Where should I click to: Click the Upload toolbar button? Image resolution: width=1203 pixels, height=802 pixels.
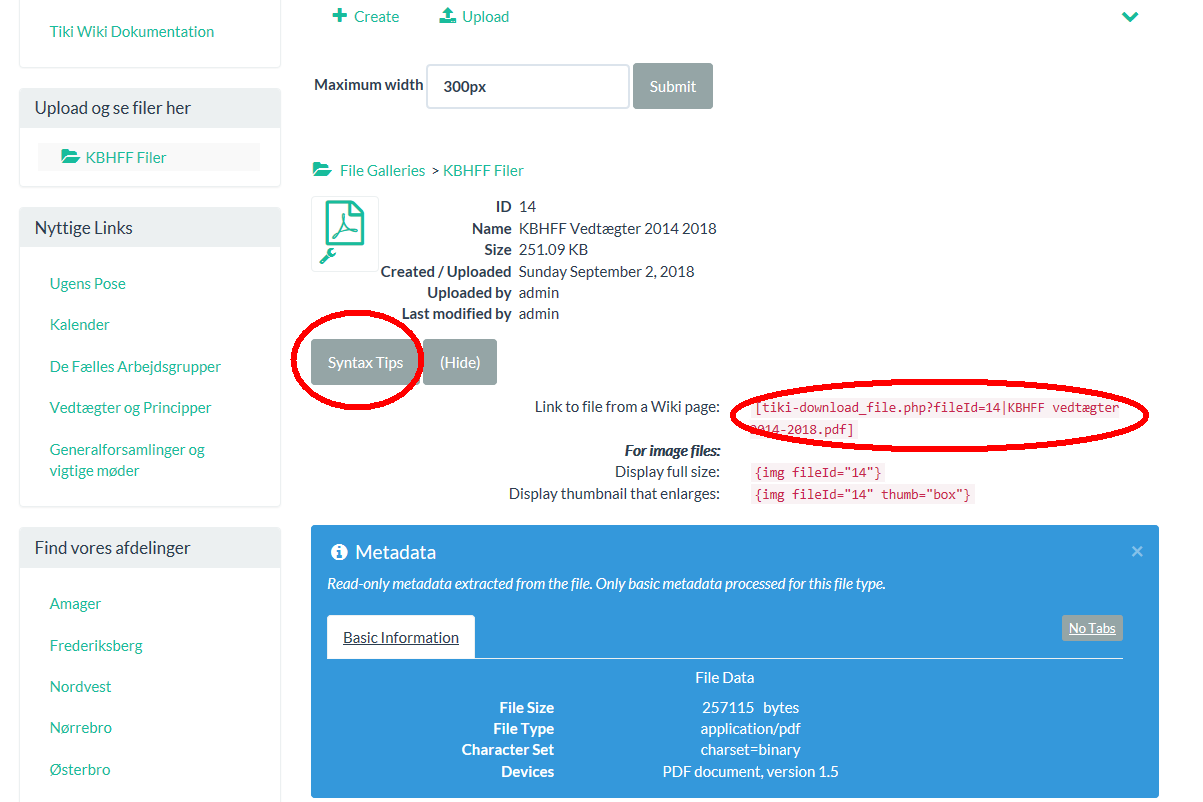pos(474,17)
